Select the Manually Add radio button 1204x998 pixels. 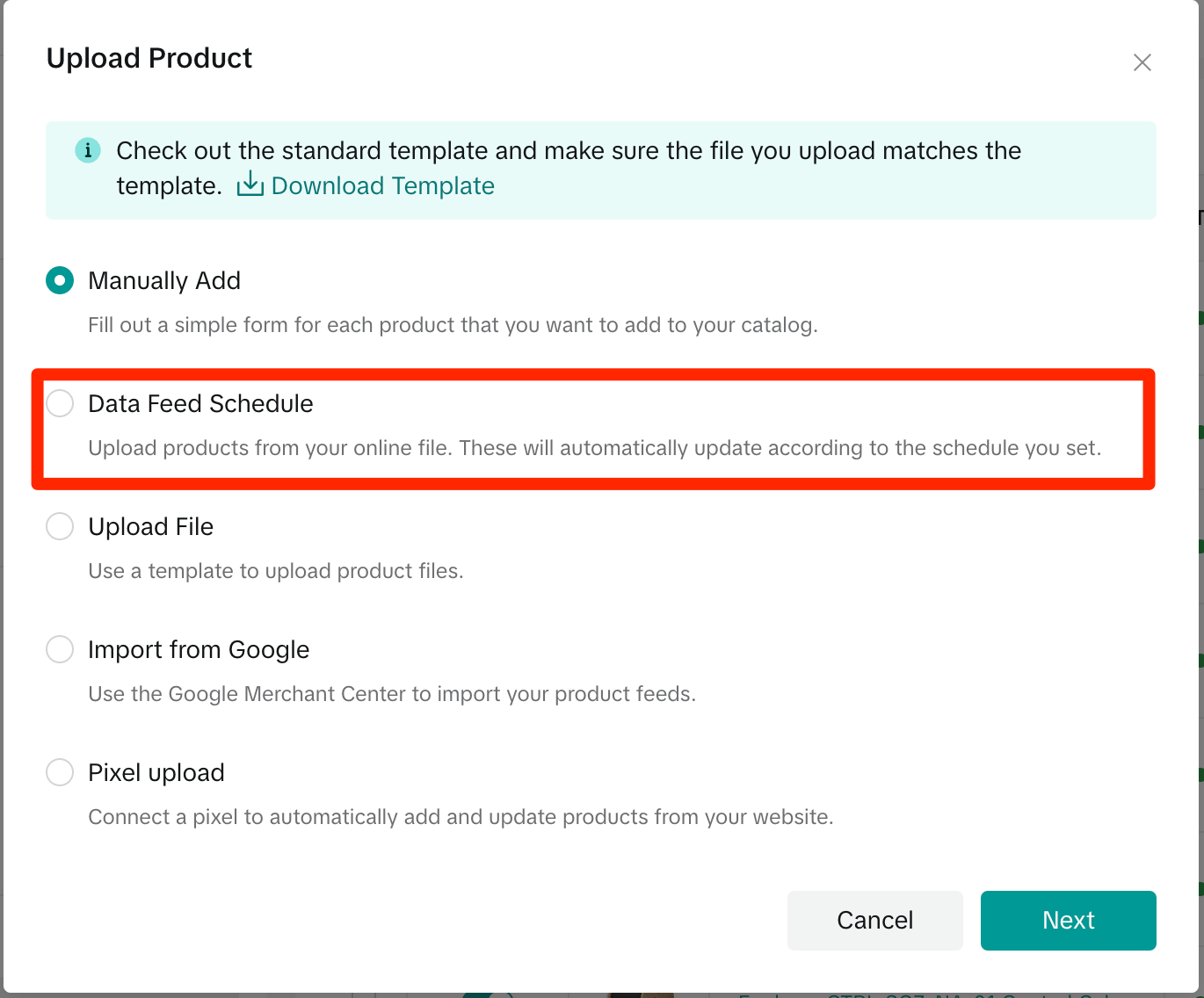point(60,281)
